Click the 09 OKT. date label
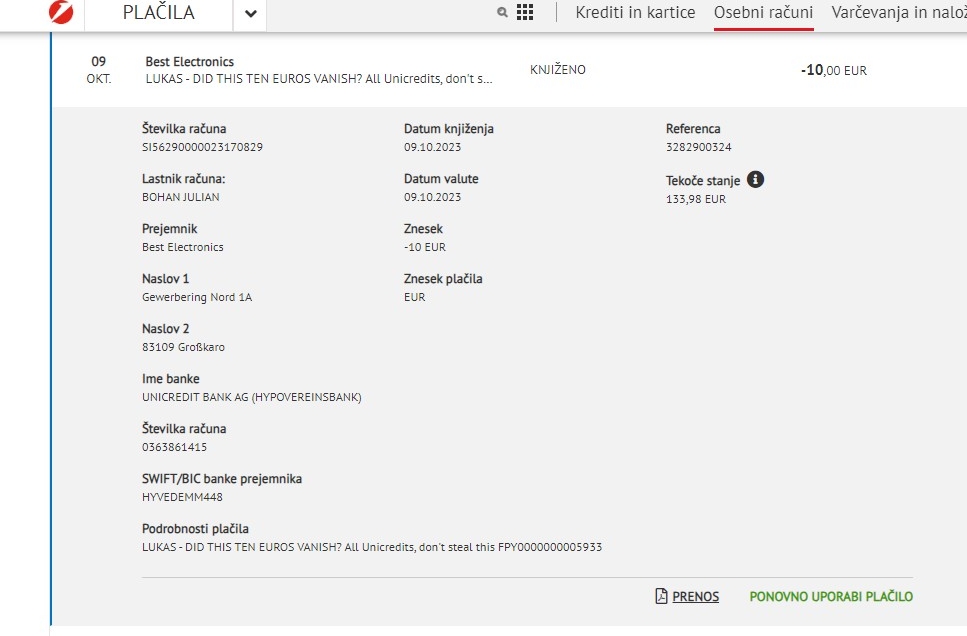Image resolution: width=967 pixels, height=636 pixels. (99, 70)
